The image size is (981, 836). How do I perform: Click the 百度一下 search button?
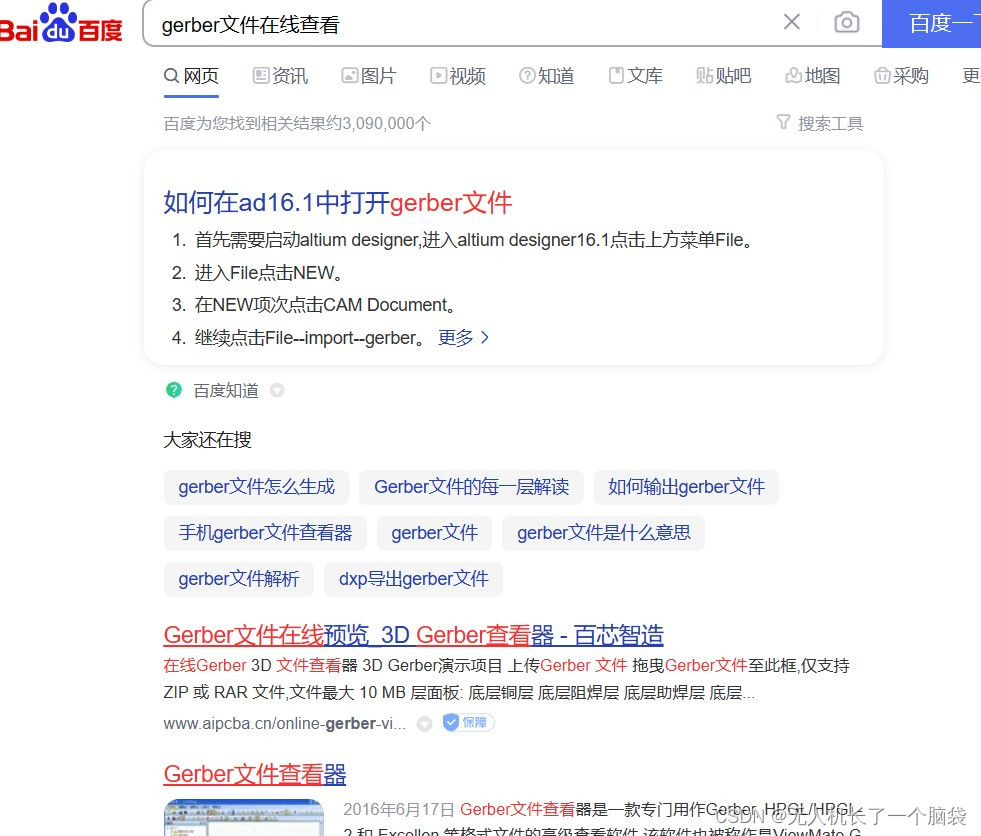pyautogui.click(x=932, y=24)
